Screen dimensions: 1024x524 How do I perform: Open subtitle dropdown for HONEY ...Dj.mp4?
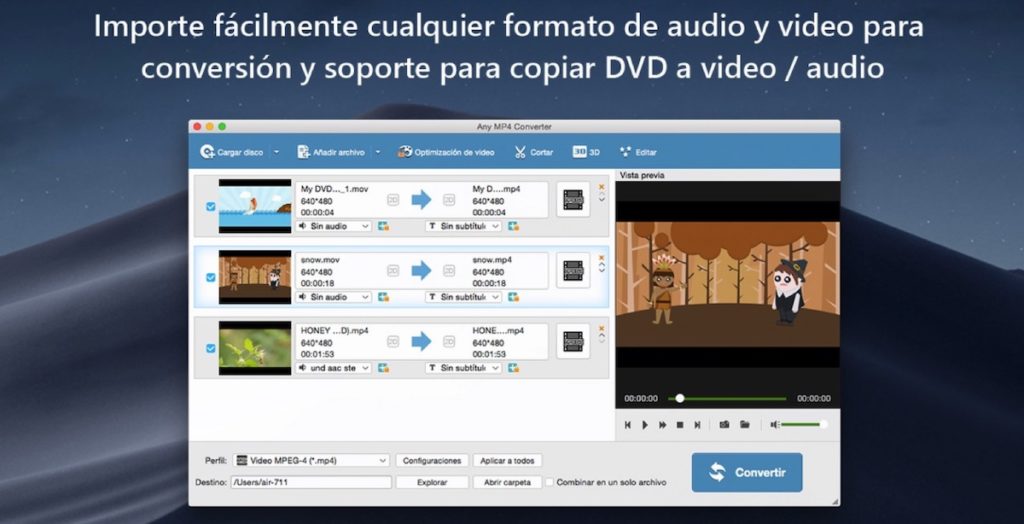click(x=464, y=368)
